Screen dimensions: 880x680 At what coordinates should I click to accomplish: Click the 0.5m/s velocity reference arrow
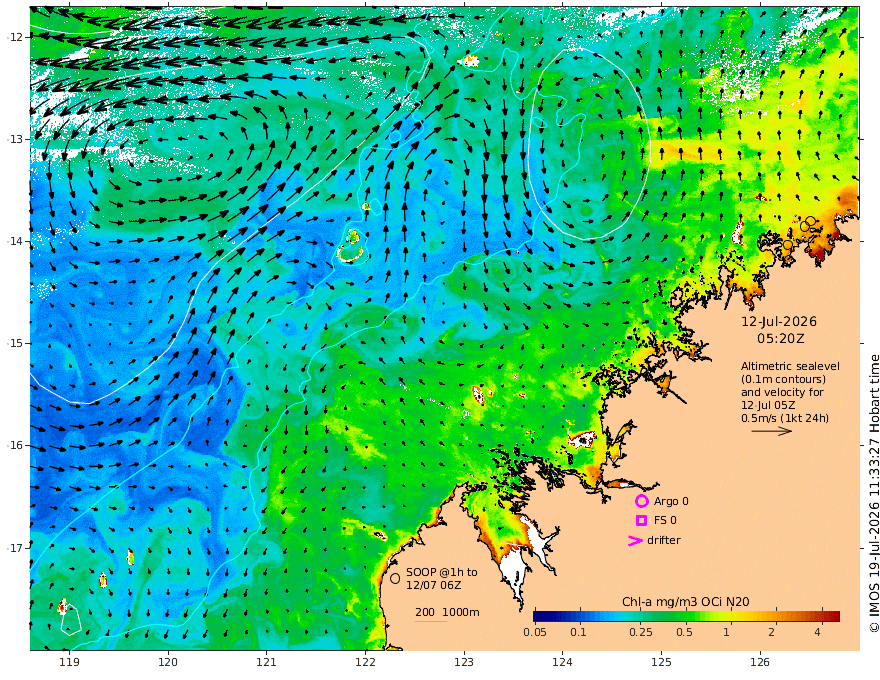click(x=772, y=431)
